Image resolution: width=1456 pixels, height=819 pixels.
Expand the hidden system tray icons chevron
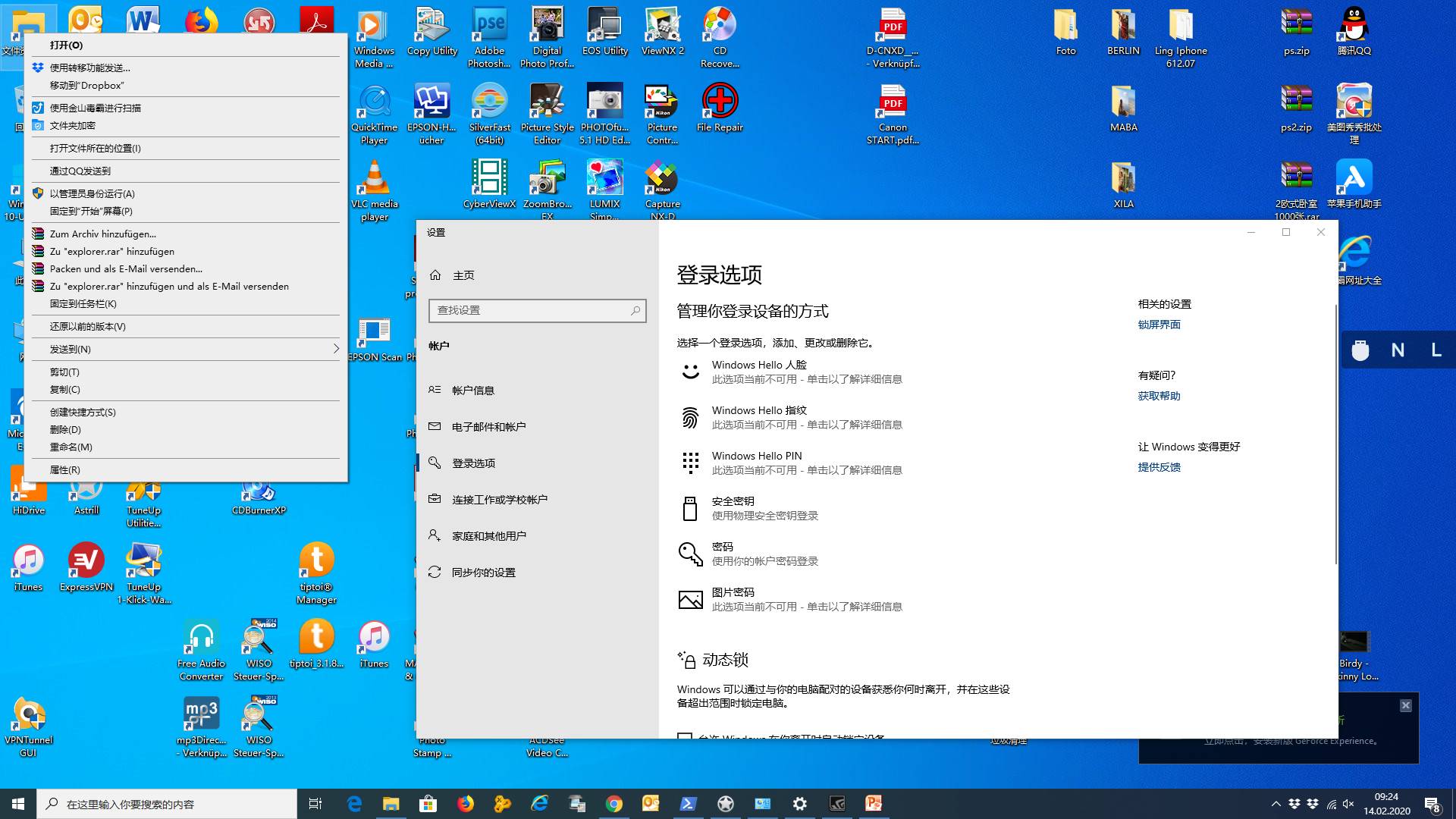tap(1276, 804)
